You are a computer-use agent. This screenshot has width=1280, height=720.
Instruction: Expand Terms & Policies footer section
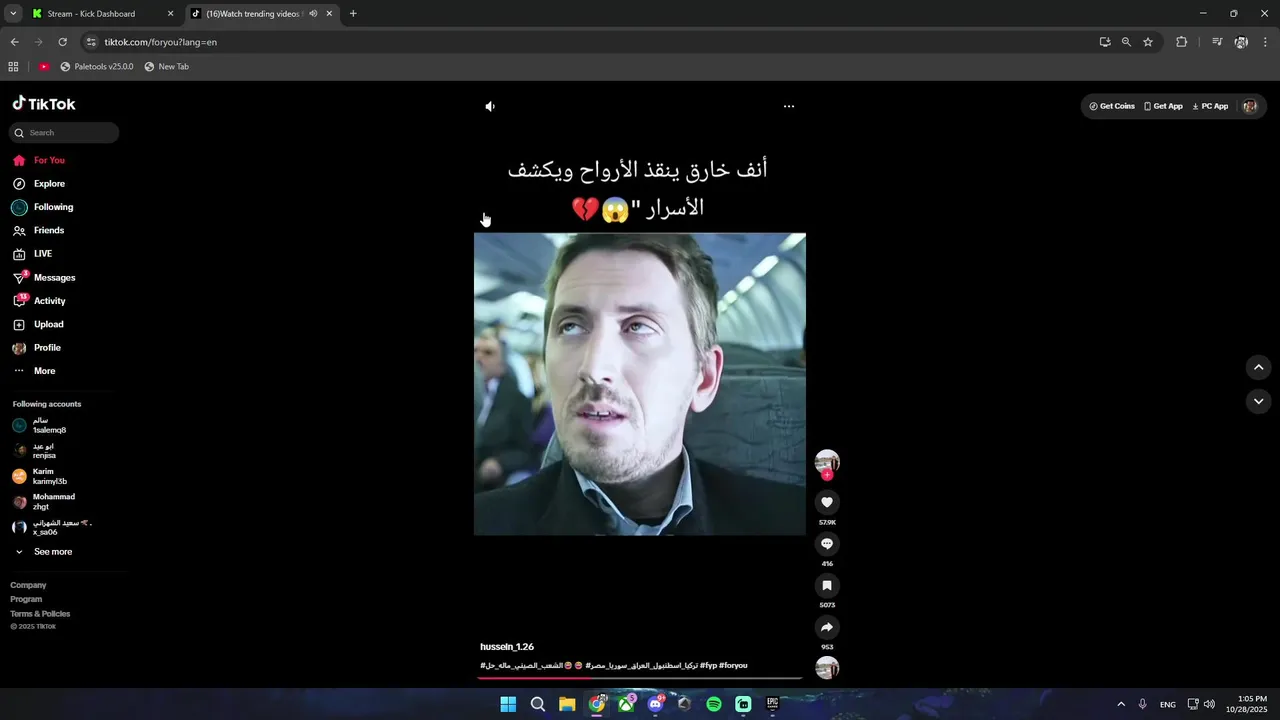point(40,614)
